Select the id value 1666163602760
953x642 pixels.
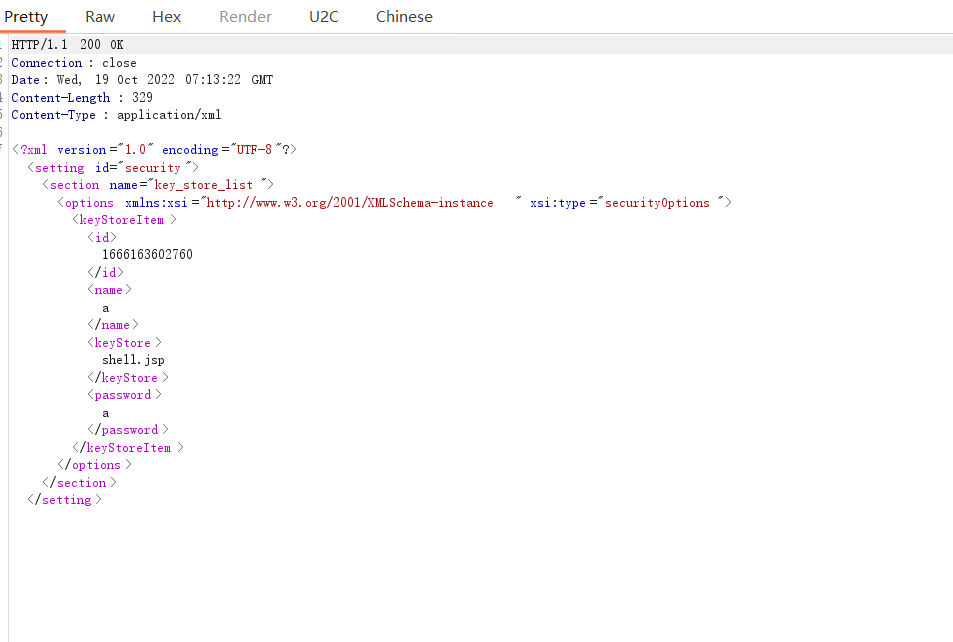(x=147, y=254)
